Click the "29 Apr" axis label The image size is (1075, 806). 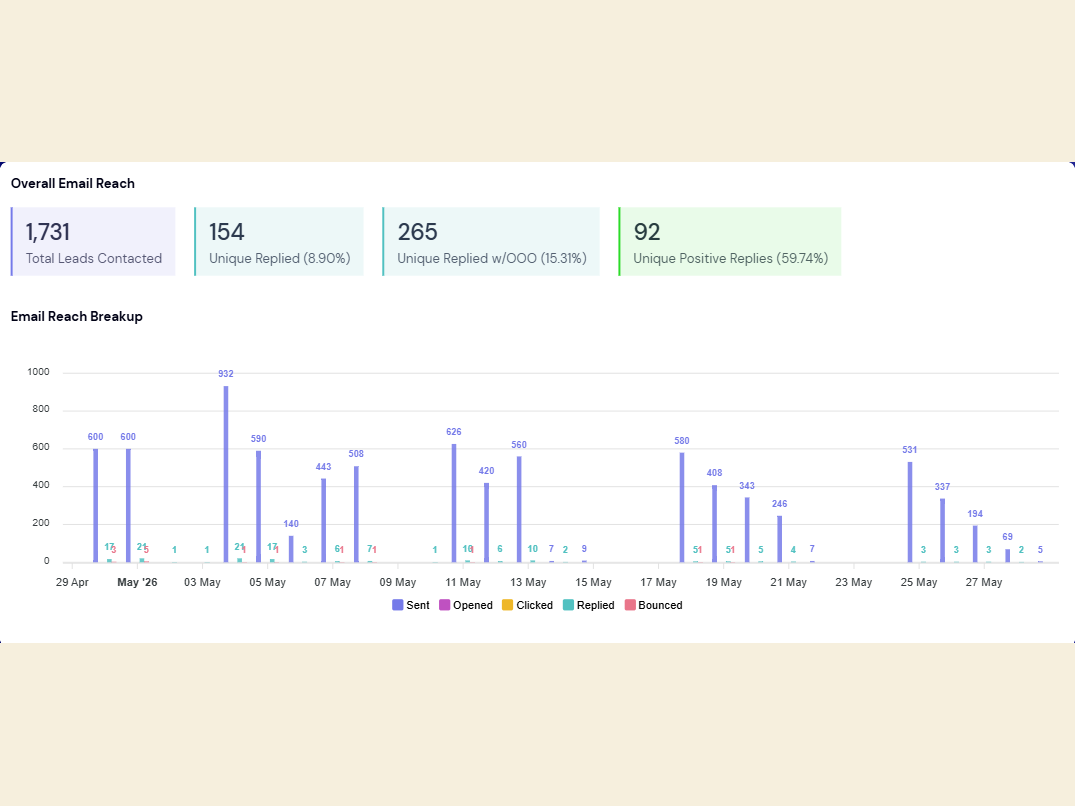[x=72, y=583]
